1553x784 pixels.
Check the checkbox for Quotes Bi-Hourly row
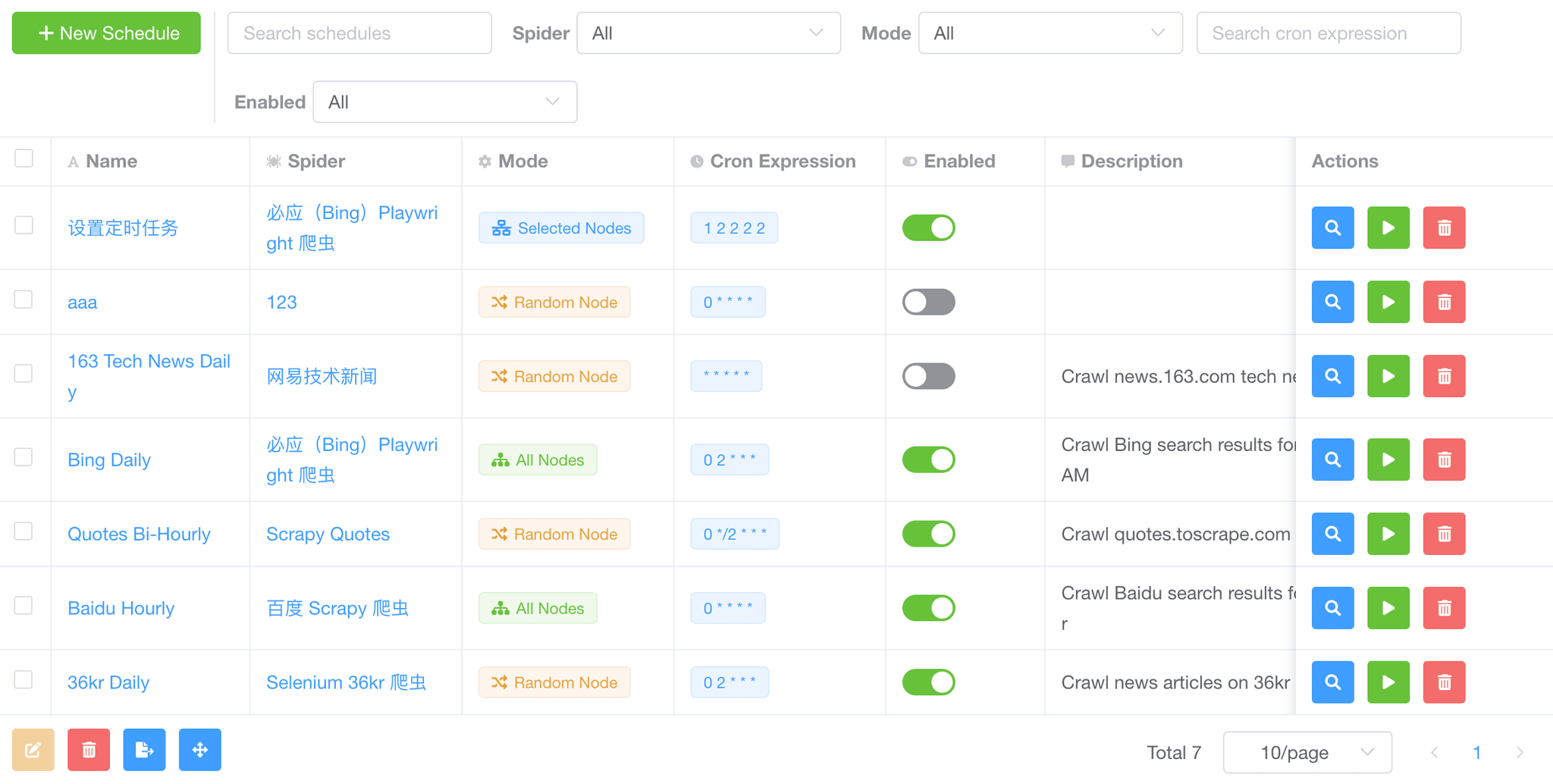tap(24, 531)
